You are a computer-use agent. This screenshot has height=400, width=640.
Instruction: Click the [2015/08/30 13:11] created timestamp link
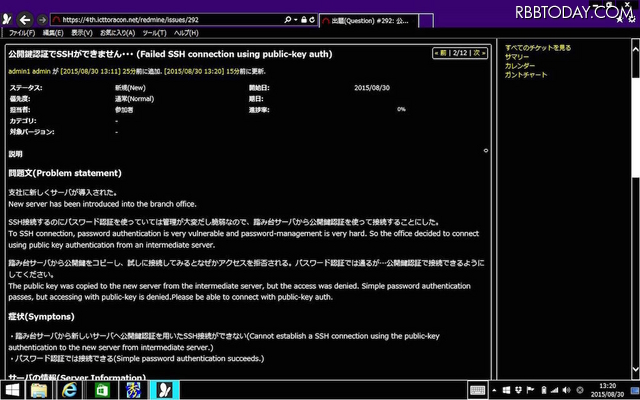90,71
